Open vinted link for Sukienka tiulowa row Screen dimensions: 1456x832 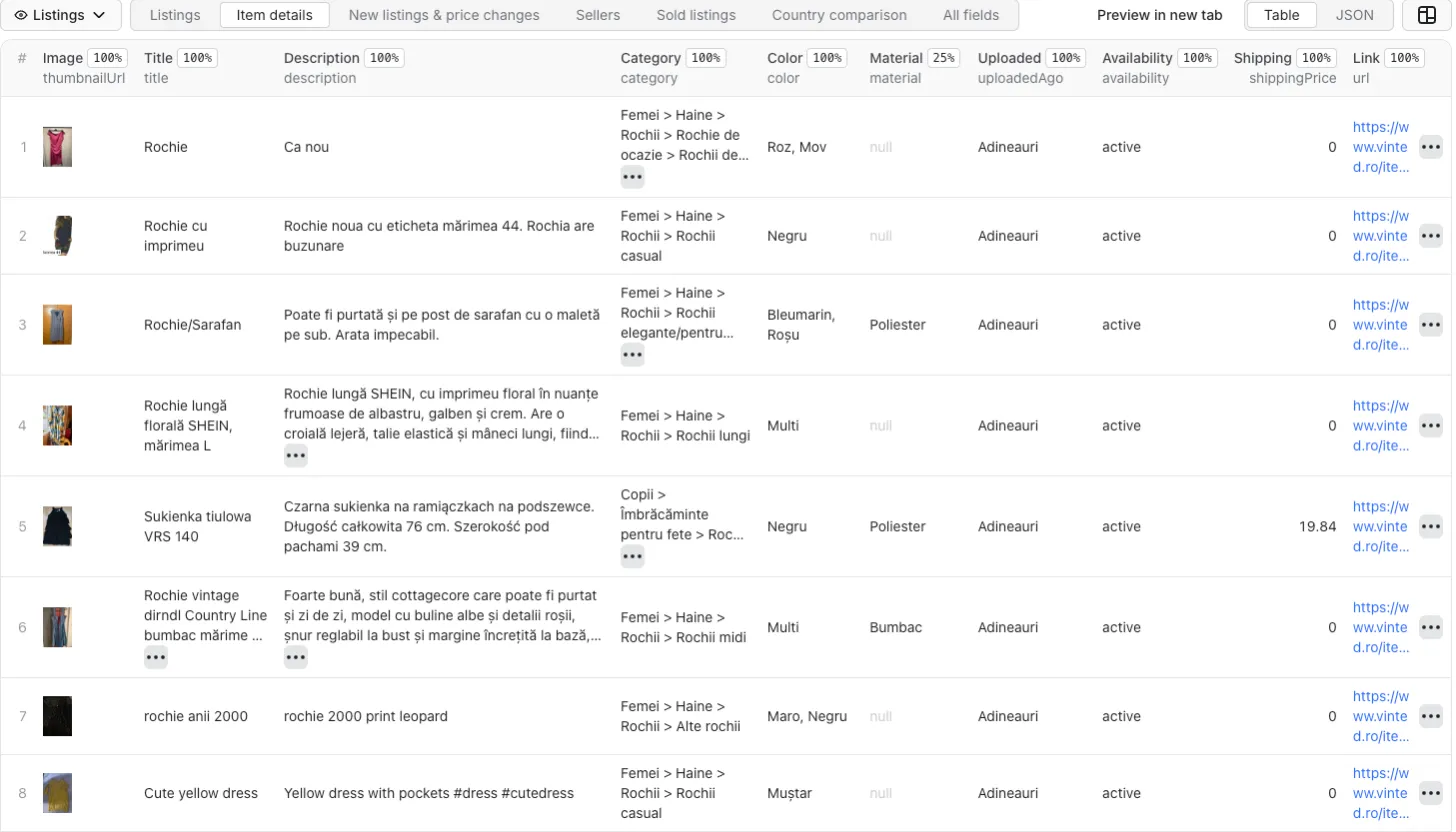[1380, 527]
